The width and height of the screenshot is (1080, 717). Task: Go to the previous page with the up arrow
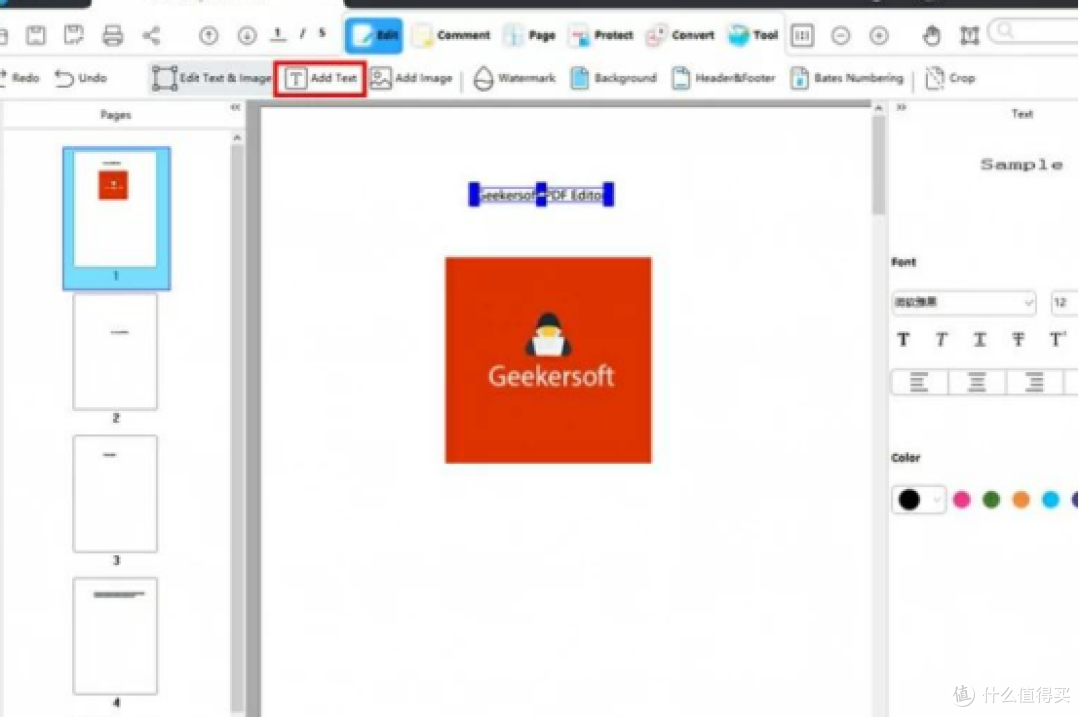209,35
